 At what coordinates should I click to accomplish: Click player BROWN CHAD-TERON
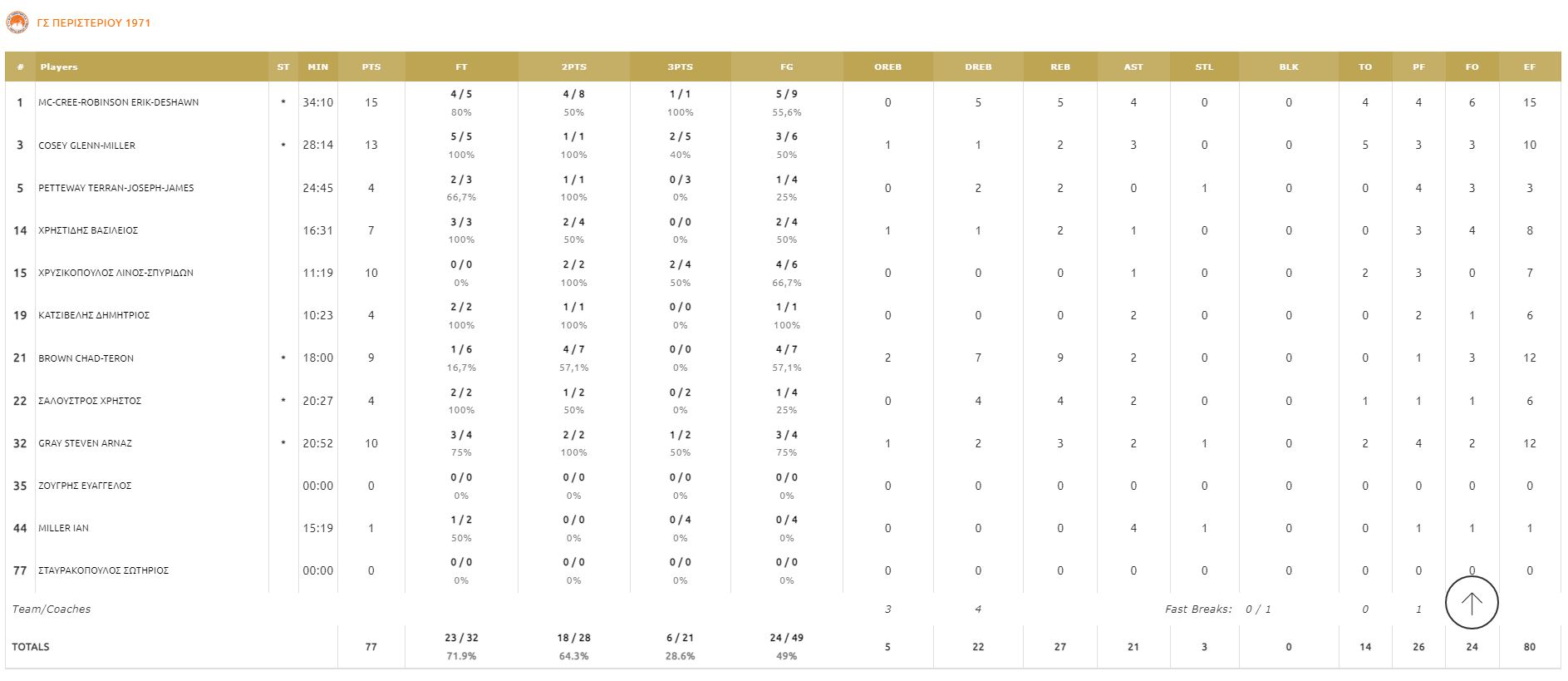[x=86, y=358]
